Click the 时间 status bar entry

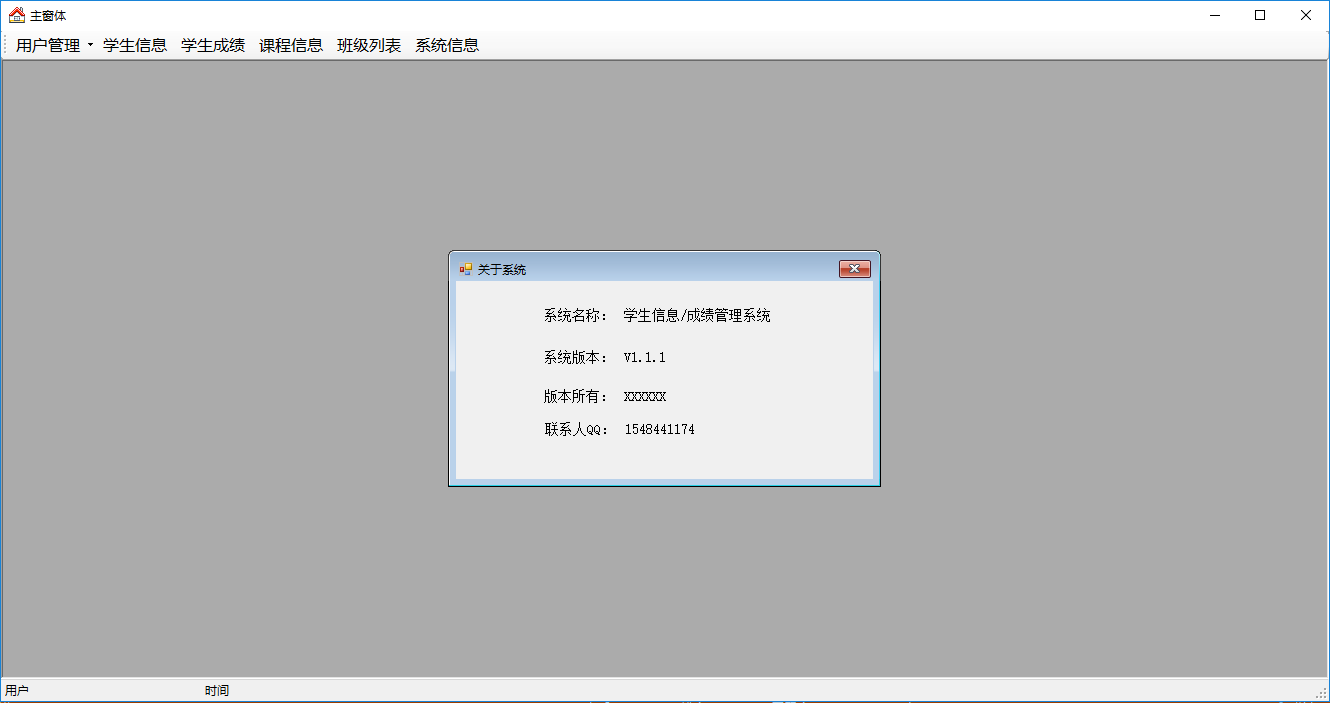(217, 691)
